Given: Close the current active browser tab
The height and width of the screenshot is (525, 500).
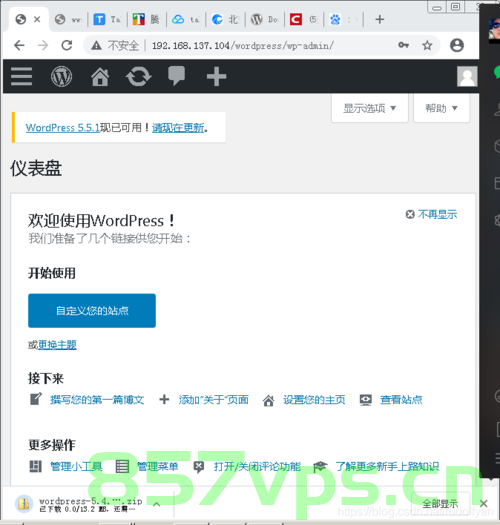Looking at the screenshot, I should pyautogui.click(x=37, y=19).
